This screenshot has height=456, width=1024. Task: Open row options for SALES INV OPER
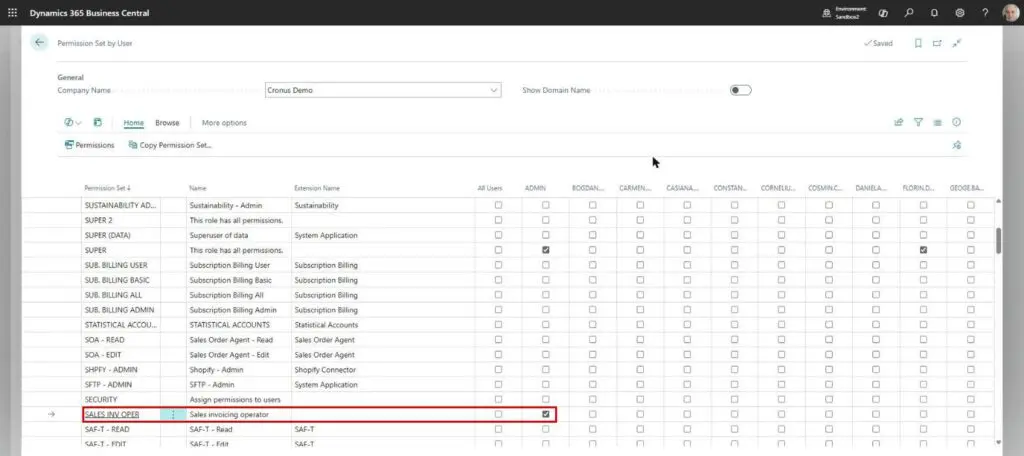pos(173,414)
